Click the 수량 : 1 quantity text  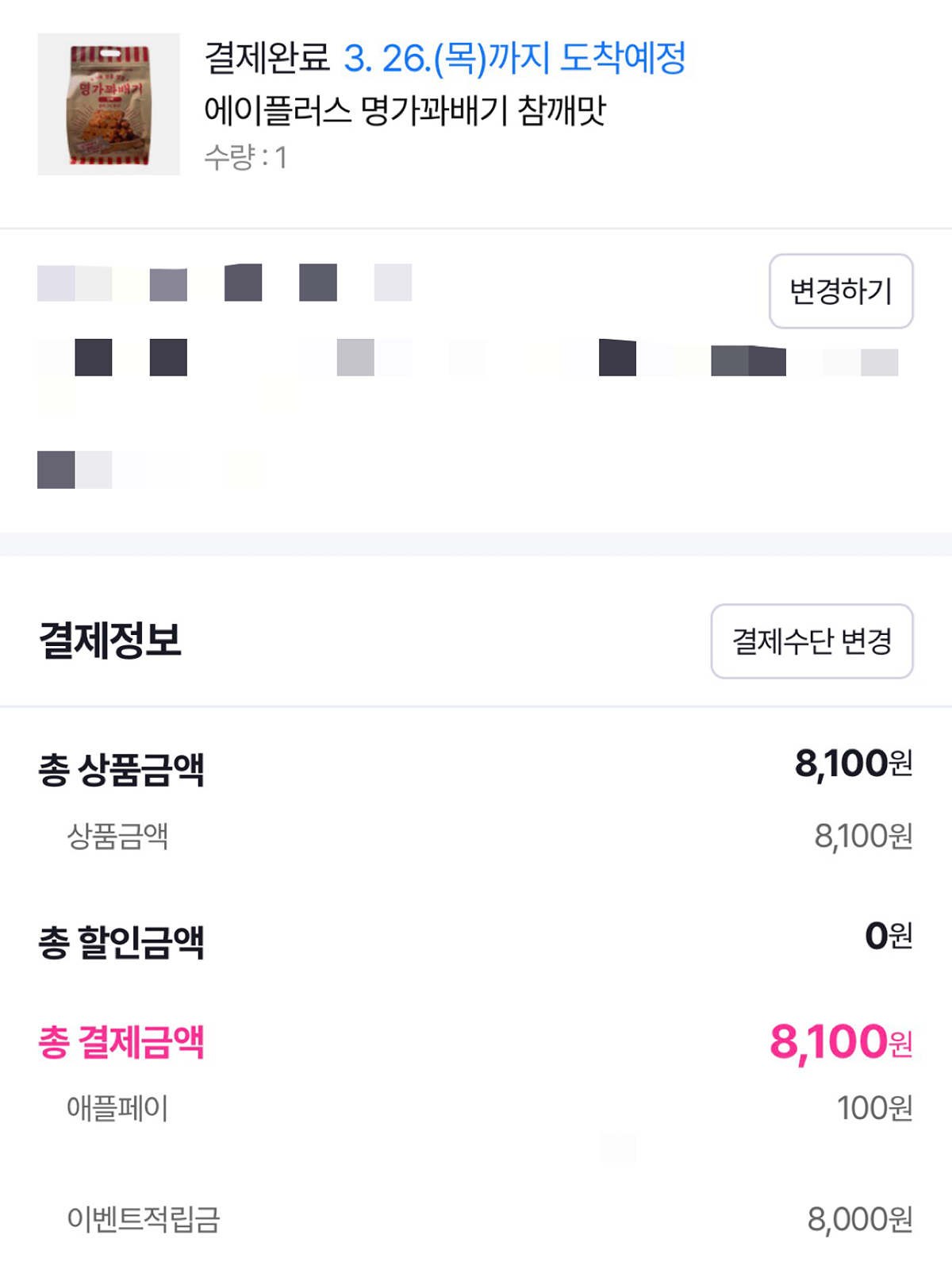245,157
